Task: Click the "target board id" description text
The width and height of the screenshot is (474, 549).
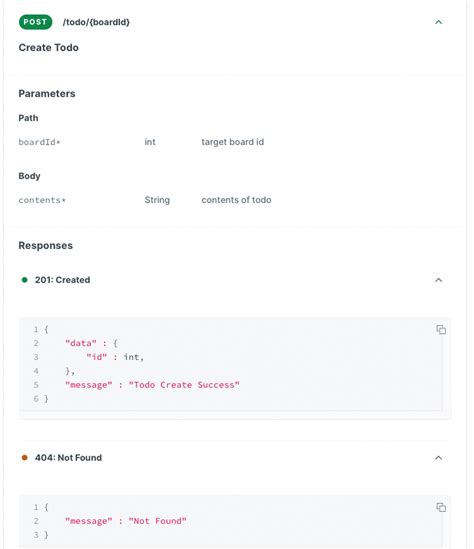Action: (x=233, y=142)
